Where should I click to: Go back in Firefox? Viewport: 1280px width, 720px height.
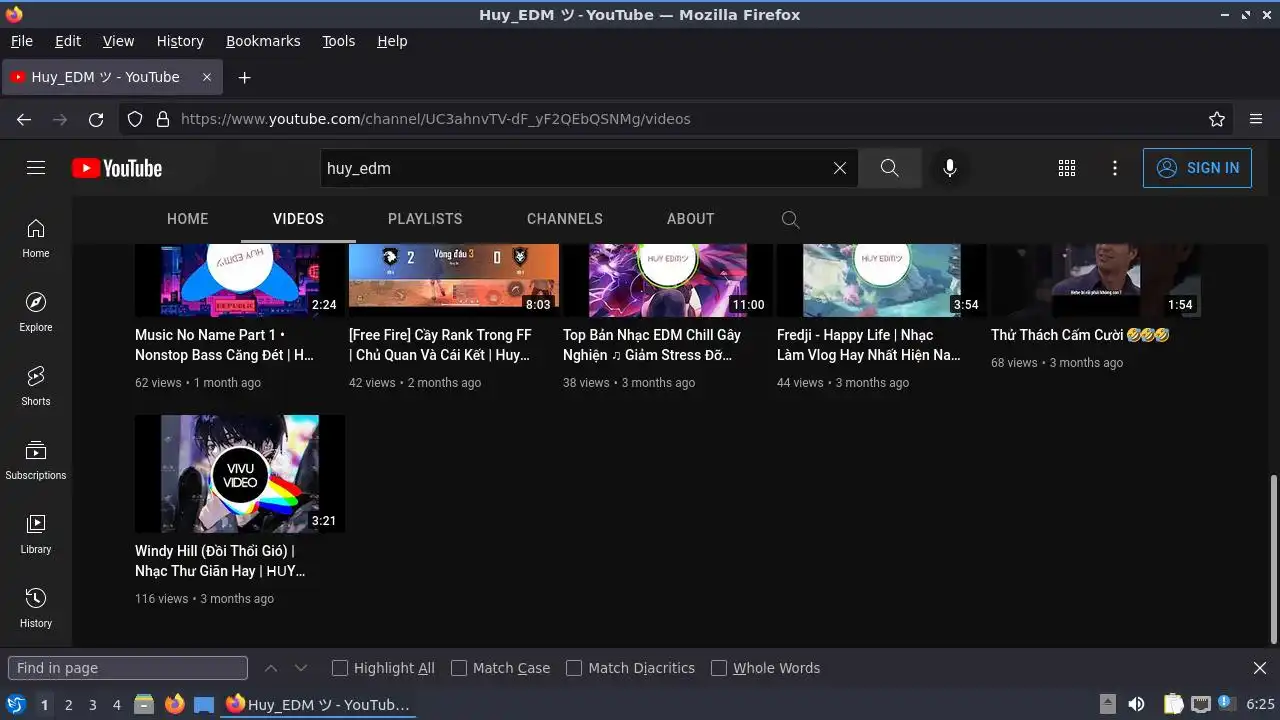point(24,119)
